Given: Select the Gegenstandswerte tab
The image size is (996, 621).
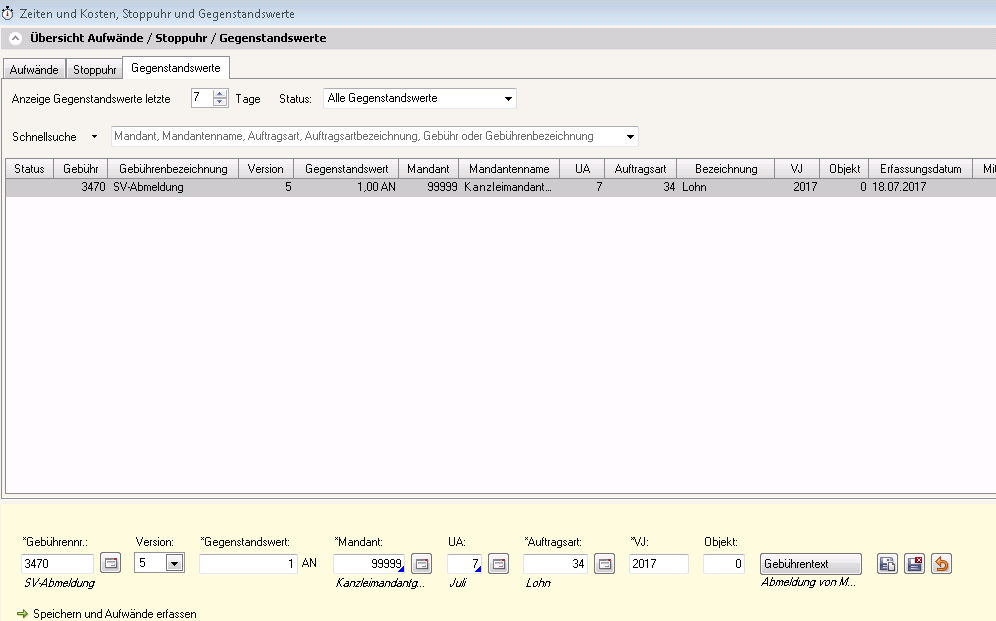Looking at the screenshot, I should pos(176,68).
